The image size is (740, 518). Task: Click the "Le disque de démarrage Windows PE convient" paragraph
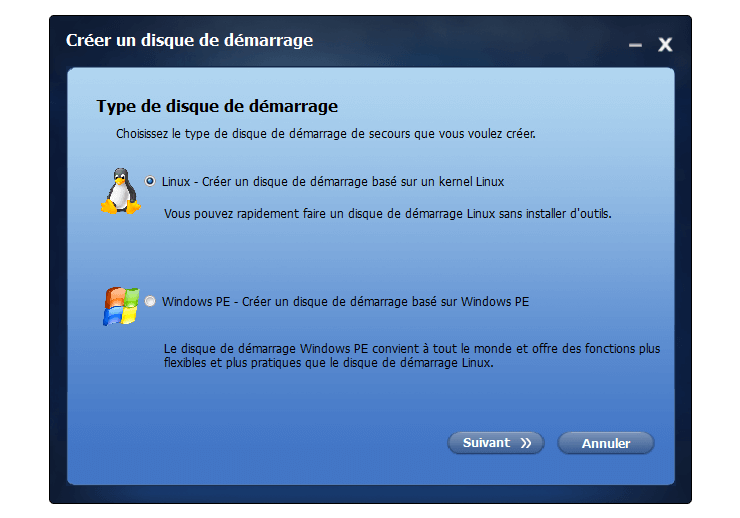tap(412, 349)
